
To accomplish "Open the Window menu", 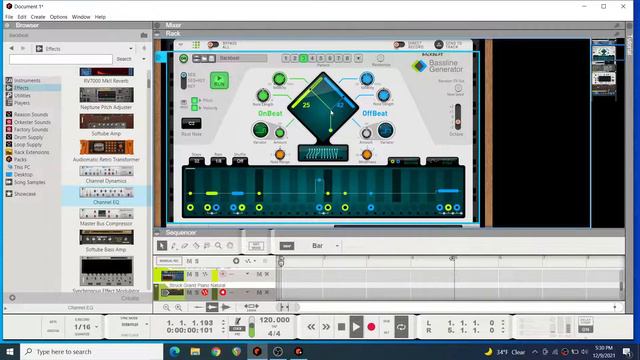I will point(81,17).
